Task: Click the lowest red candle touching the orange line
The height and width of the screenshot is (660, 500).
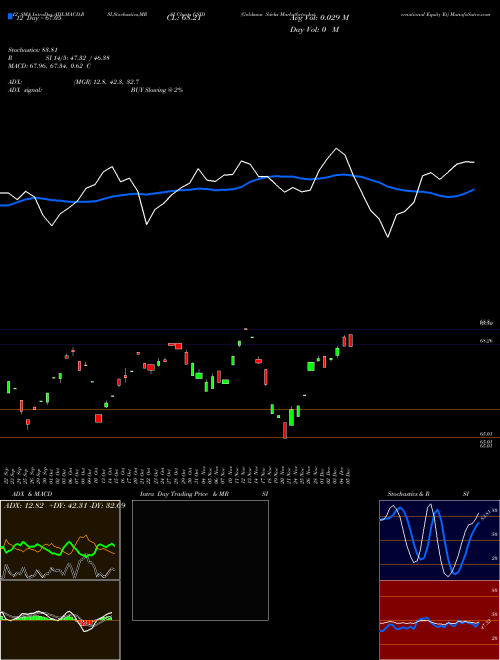Action: click(285, 430)
